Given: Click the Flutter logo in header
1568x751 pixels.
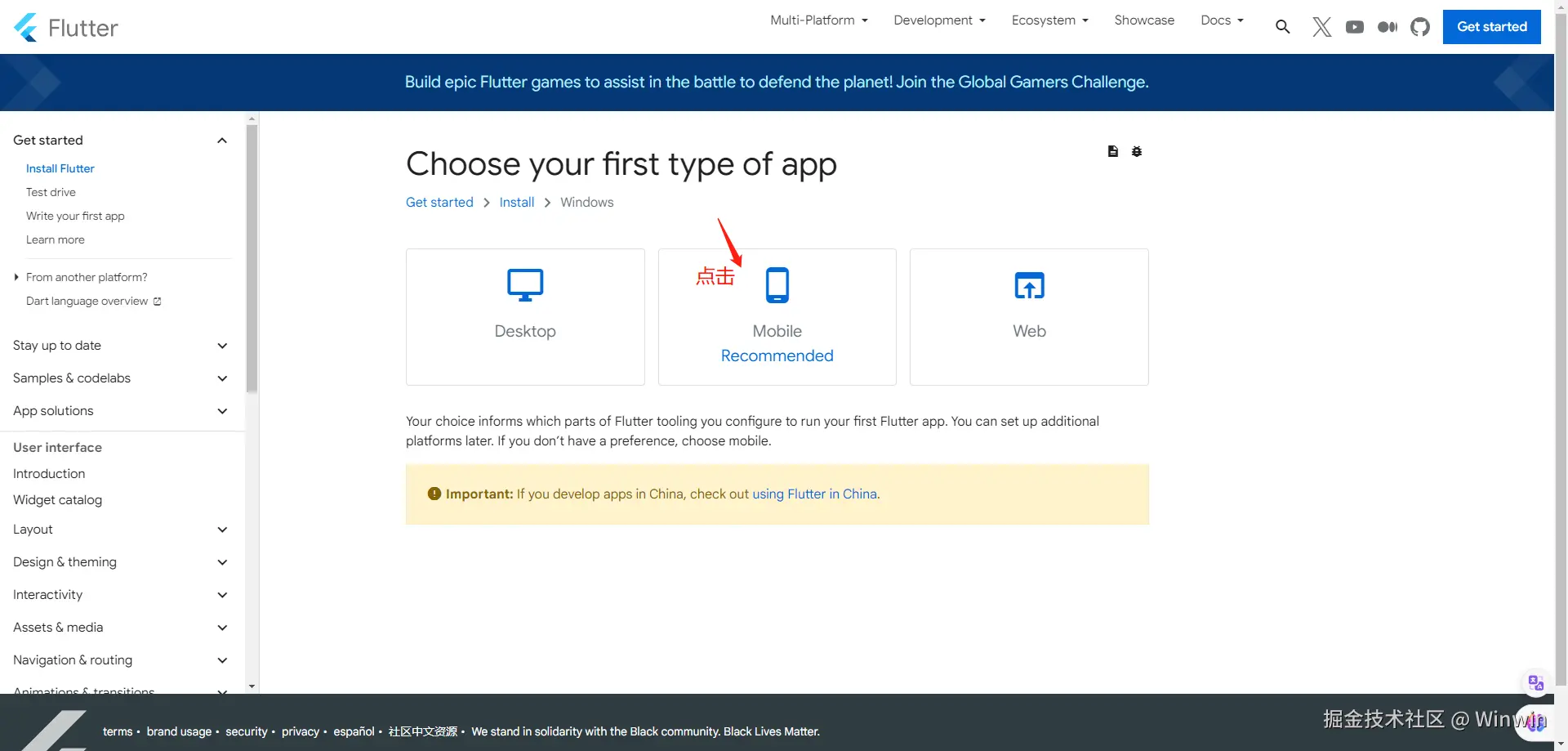Looking at the screenshot, I should tap(66, 28).
